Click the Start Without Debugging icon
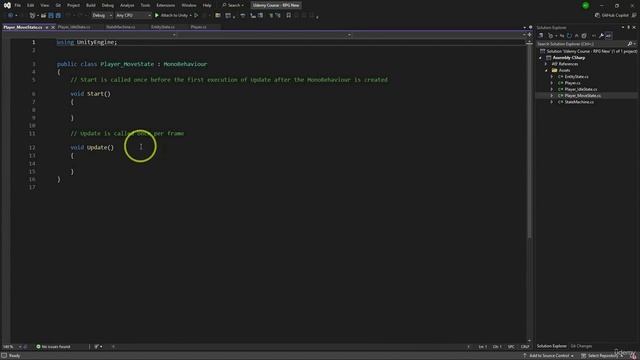This screenshot has height=360, width=640. click(x=196, y=16)
